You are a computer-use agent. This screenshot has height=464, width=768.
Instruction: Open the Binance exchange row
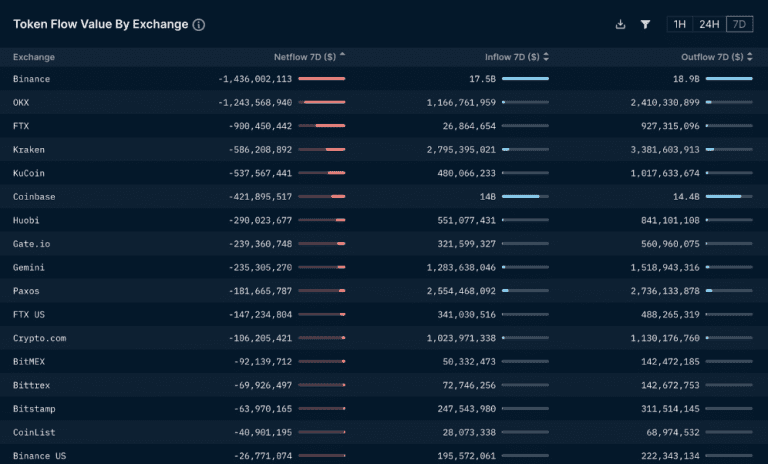(384, 78)
